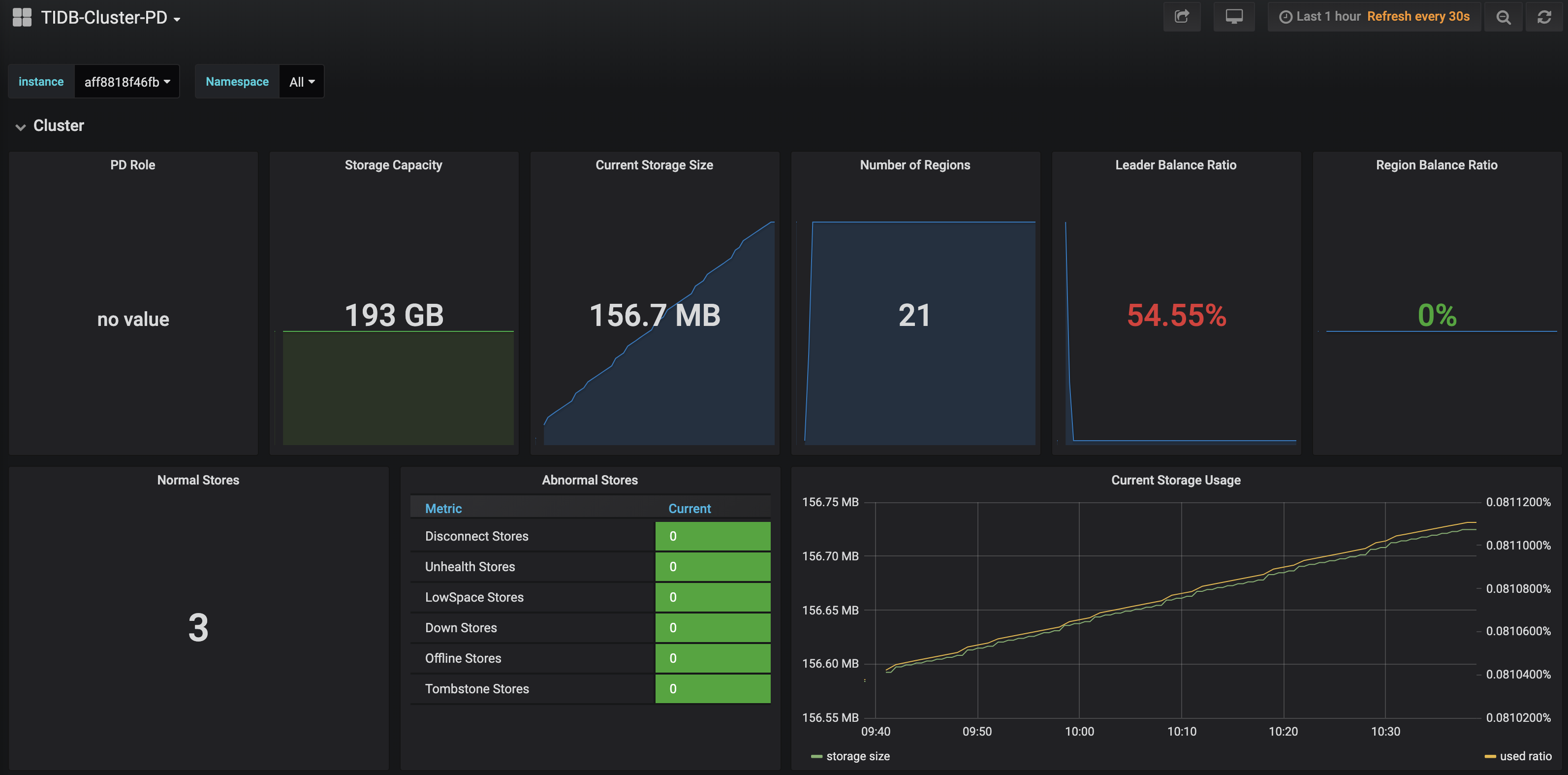This screenshot has height=775, width=1568.
Task: Open the Namespace All dropdown
Action: click(x=301, y=81)
